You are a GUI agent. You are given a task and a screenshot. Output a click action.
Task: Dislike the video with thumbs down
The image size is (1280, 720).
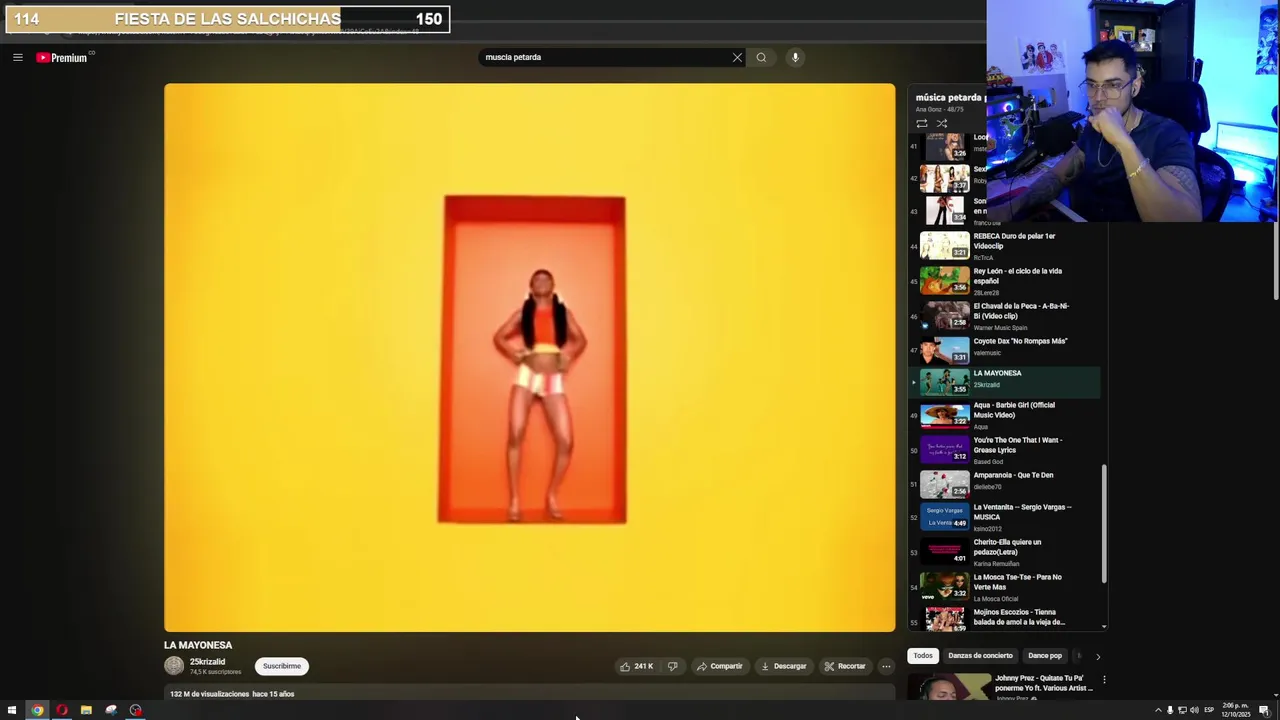pos(673,666)
